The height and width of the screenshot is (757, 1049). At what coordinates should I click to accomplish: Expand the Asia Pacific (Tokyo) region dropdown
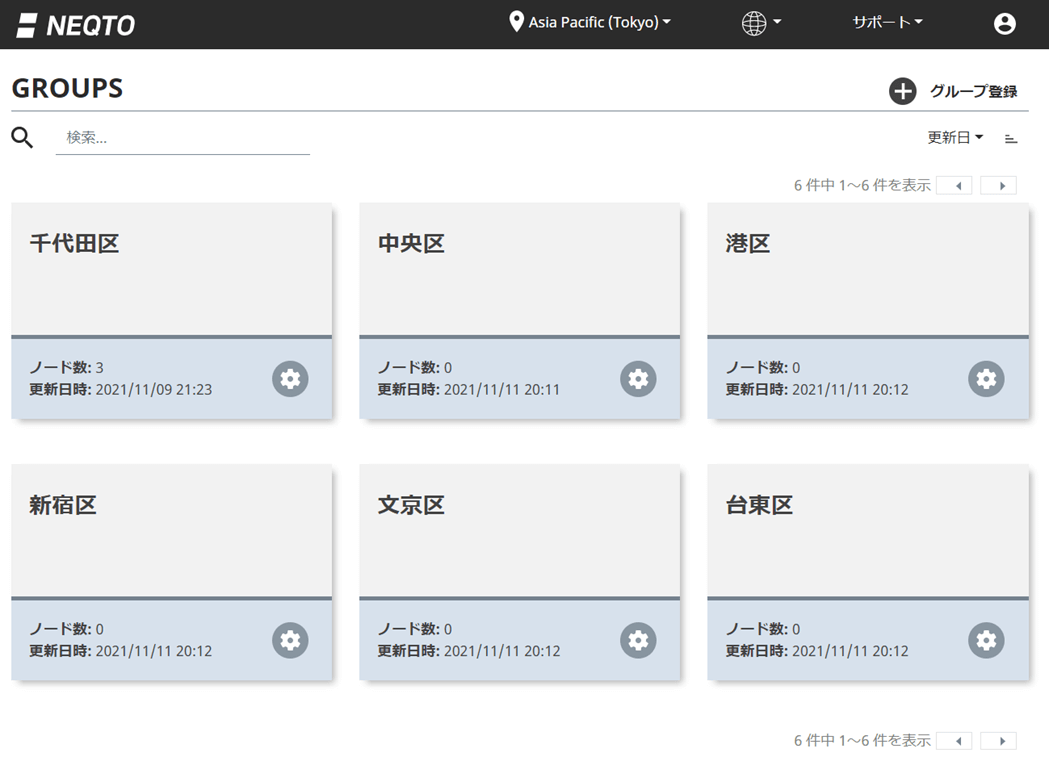[x=590, y=22]
